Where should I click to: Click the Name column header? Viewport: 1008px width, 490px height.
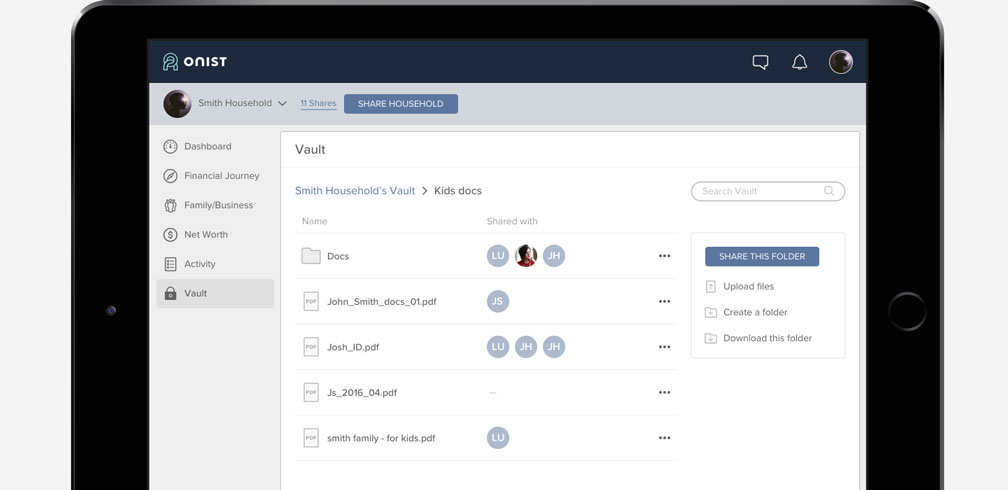(x=314, y=221)
